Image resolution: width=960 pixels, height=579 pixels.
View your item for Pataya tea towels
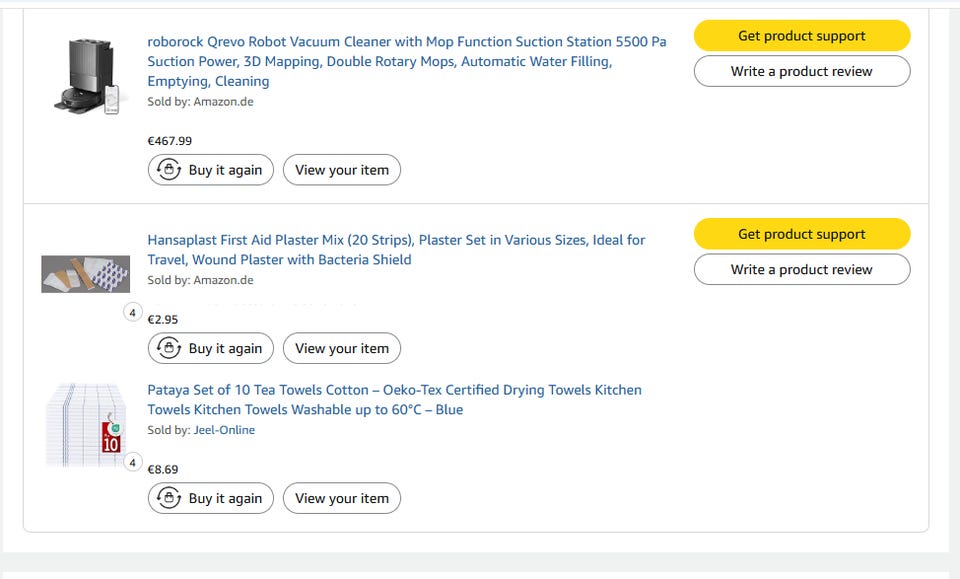342,498
